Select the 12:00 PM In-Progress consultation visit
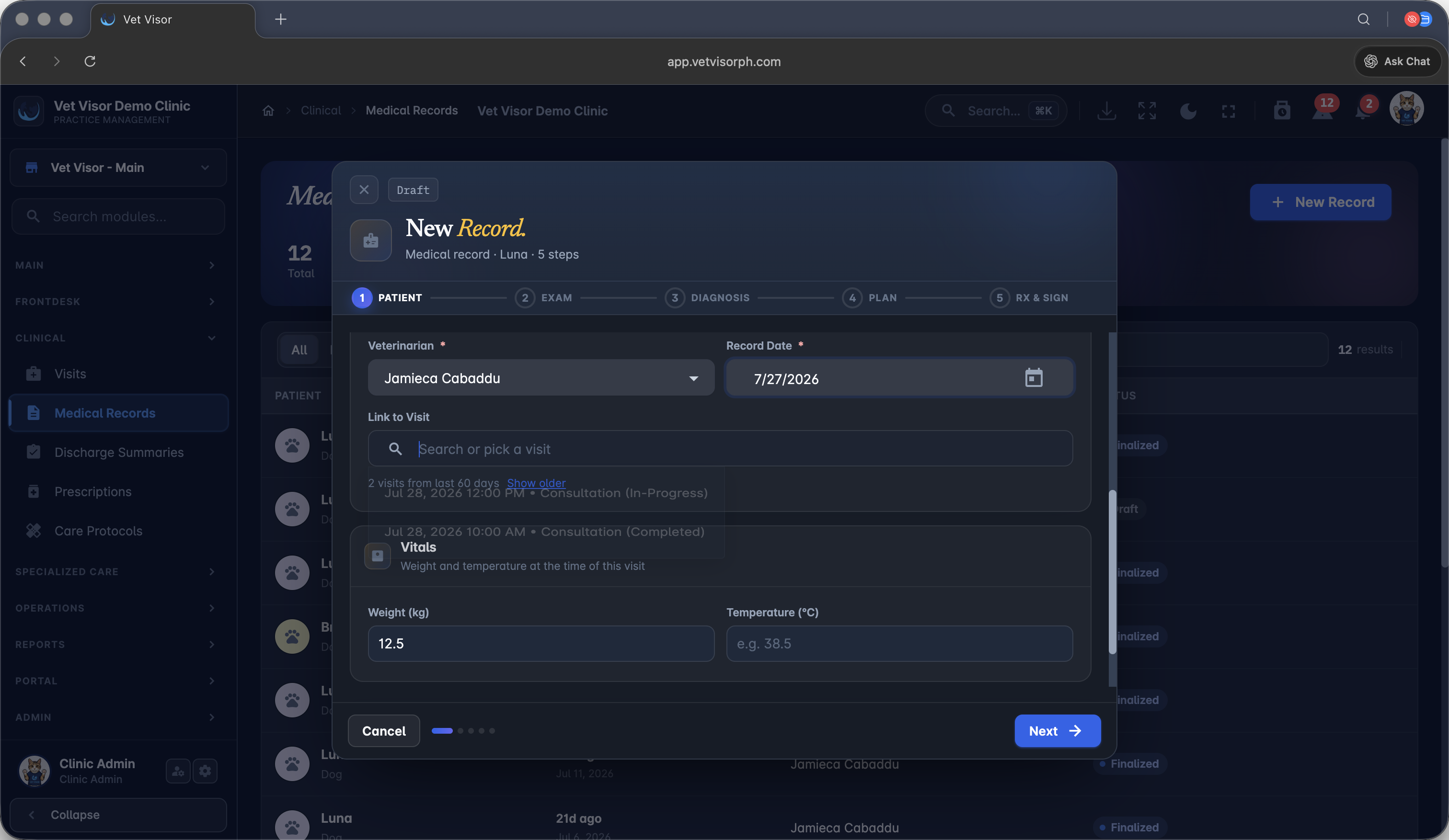Viewport: 1449px width, 840px height. pyautogui.click(x=546, y=493)
